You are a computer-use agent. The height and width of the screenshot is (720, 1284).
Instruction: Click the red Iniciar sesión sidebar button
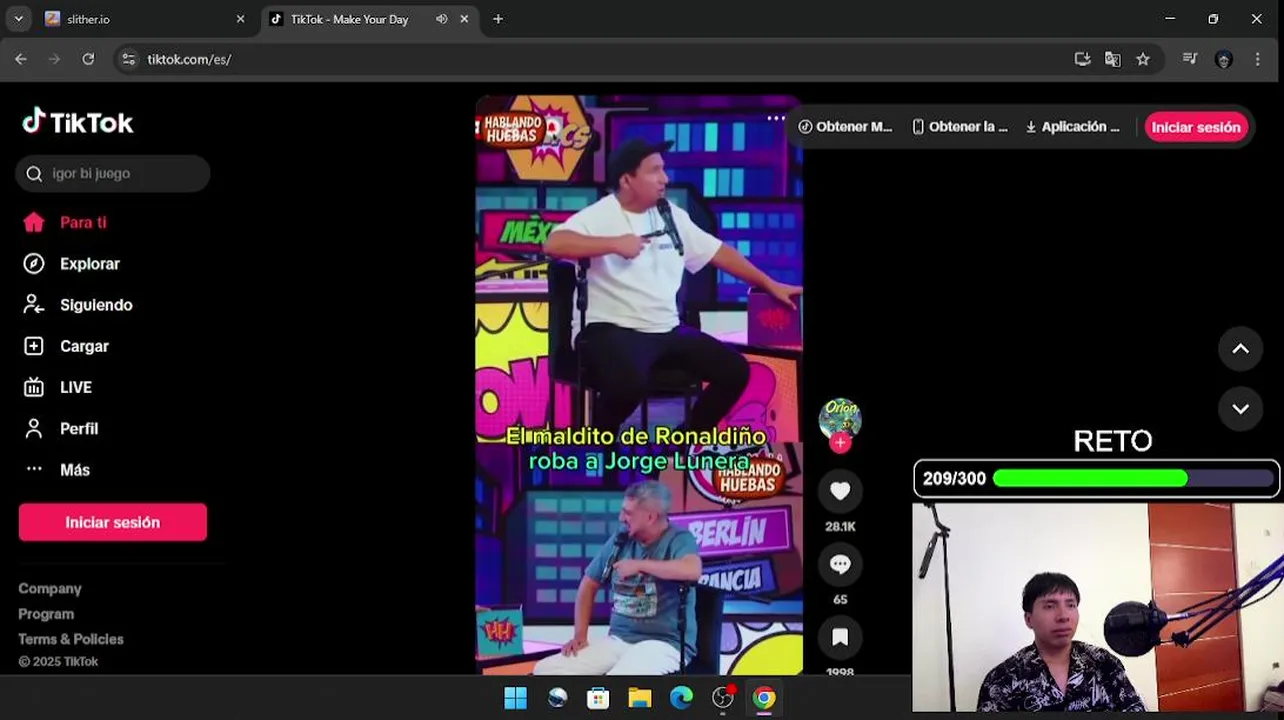coord(113,522)
